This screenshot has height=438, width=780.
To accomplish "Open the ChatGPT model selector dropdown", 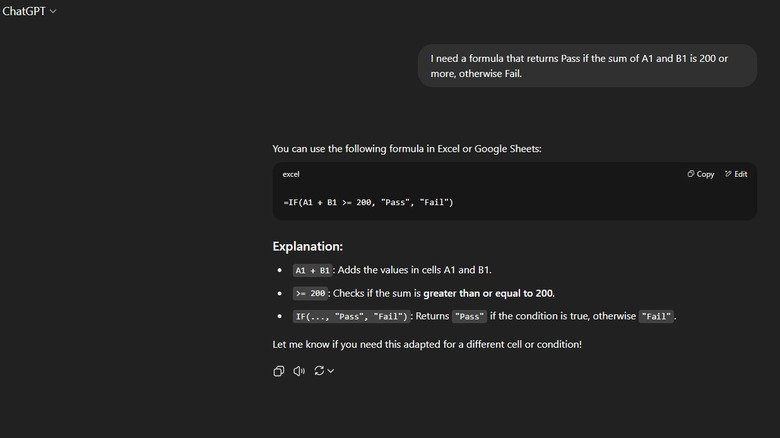I will coord(30,11).
